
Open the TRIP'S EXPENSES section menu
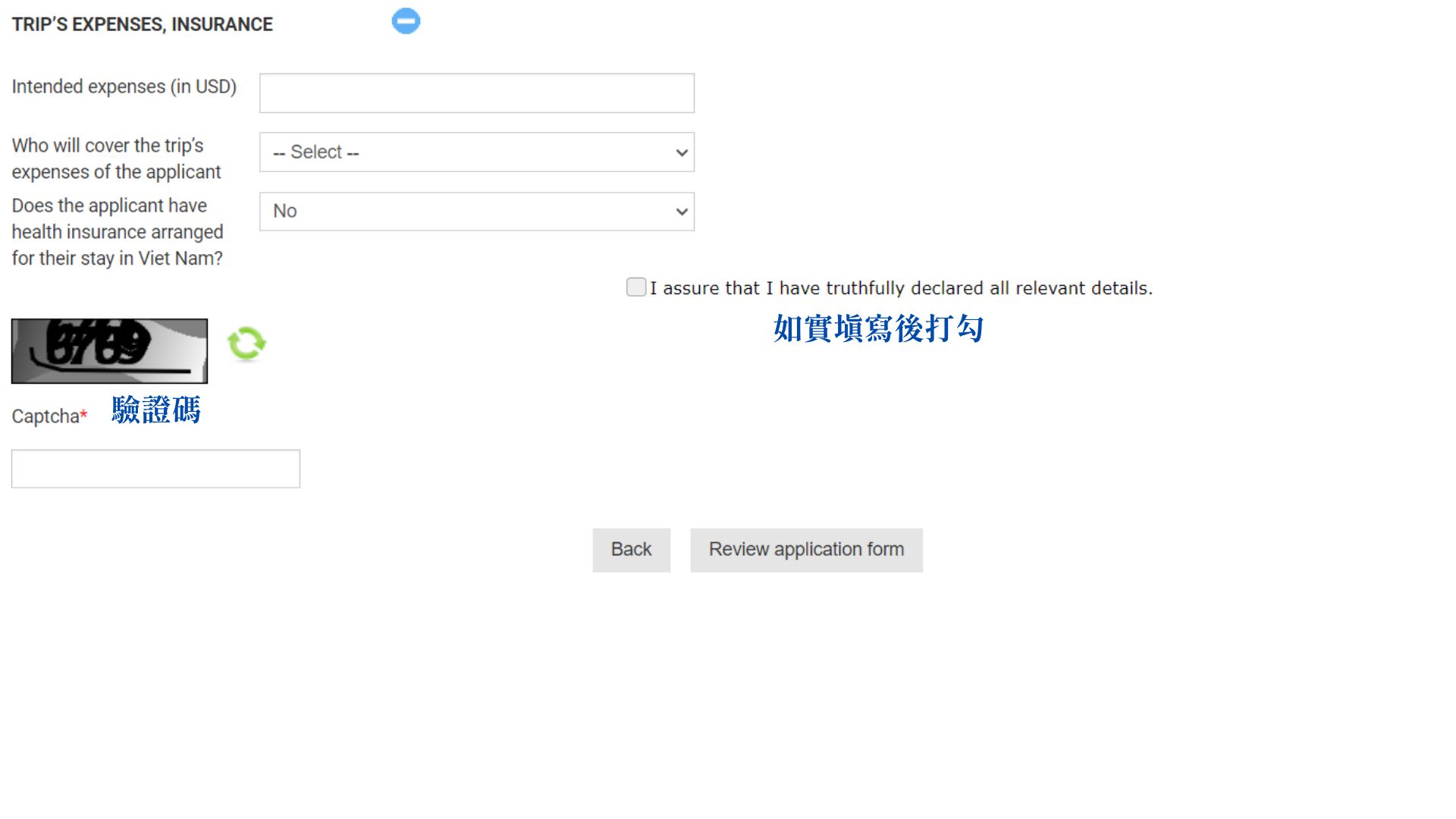coord(406,21)
